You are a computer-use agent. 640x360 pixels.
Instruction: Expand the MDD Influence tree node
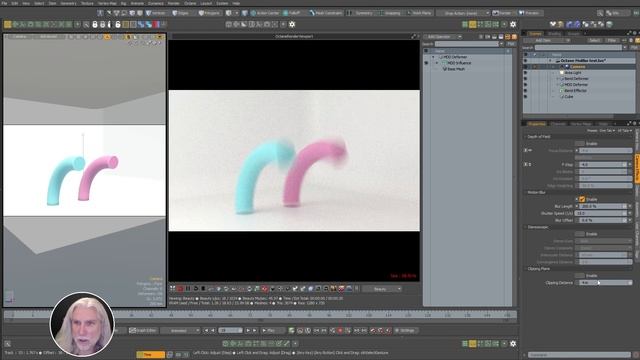[437, 63]
